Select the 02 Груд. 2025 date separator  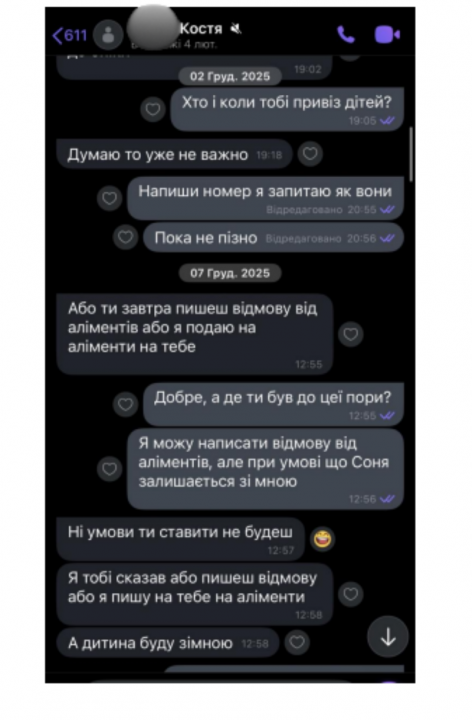coord(230,76)
